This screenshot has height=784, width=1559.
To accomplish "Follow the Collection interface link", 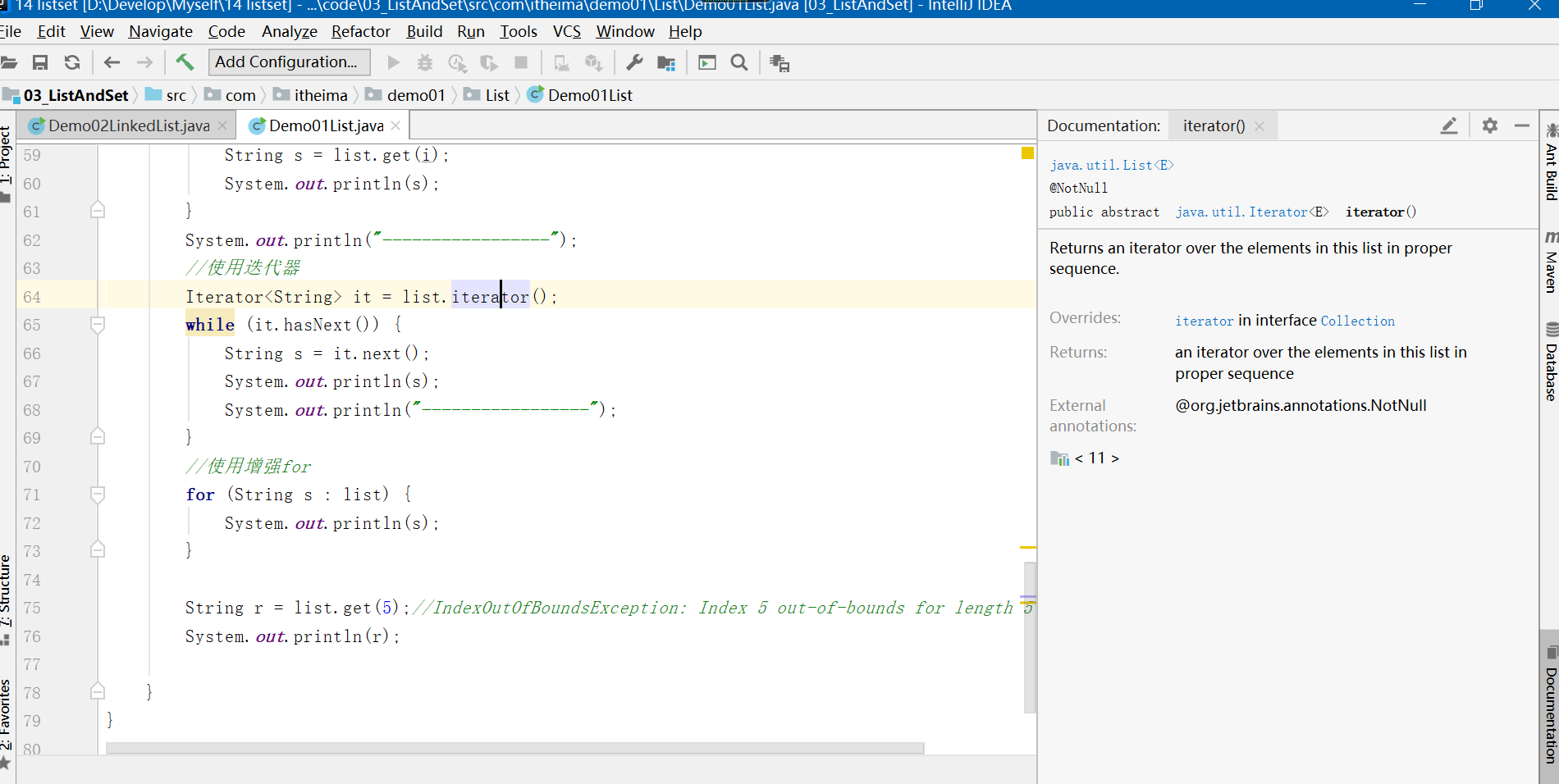I will pyautogui.click(x=1358, y=321).
